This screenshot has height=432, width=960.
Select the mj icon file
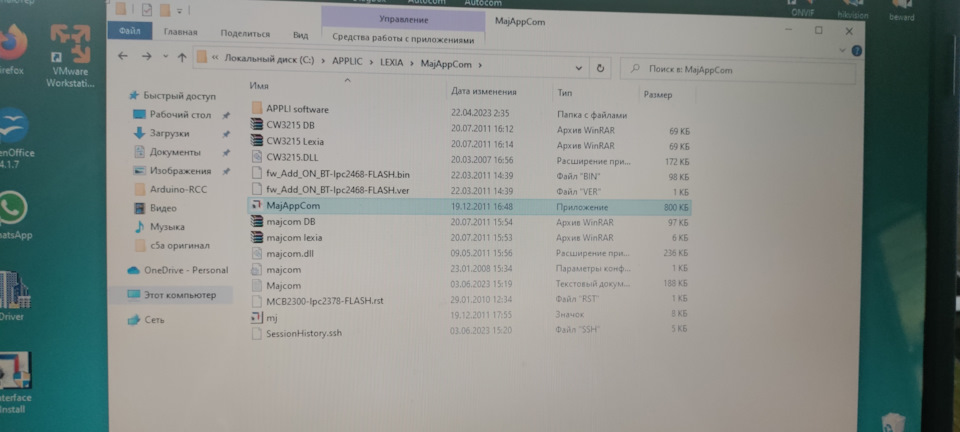coord(257,317)
